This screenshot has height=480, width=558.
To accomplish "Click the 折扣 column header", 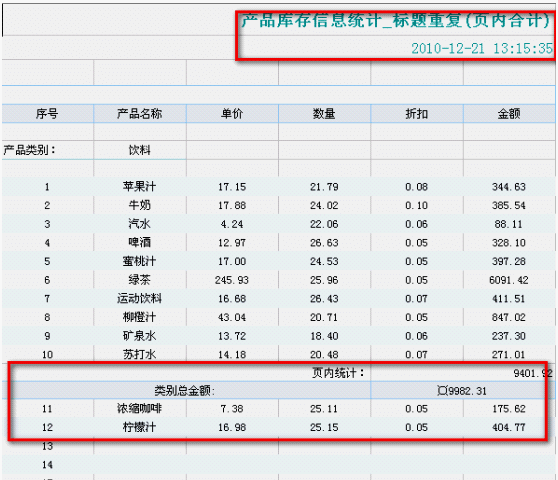I will 417,114.
